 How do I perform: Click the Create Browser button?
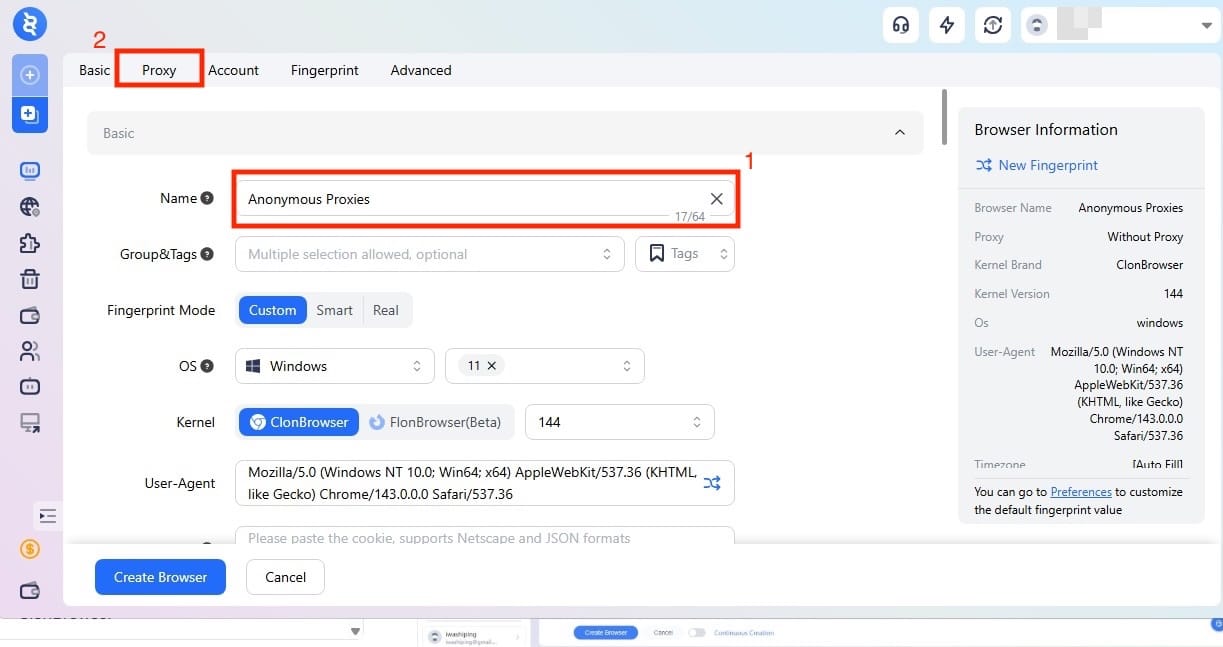[x=160, y=577]
